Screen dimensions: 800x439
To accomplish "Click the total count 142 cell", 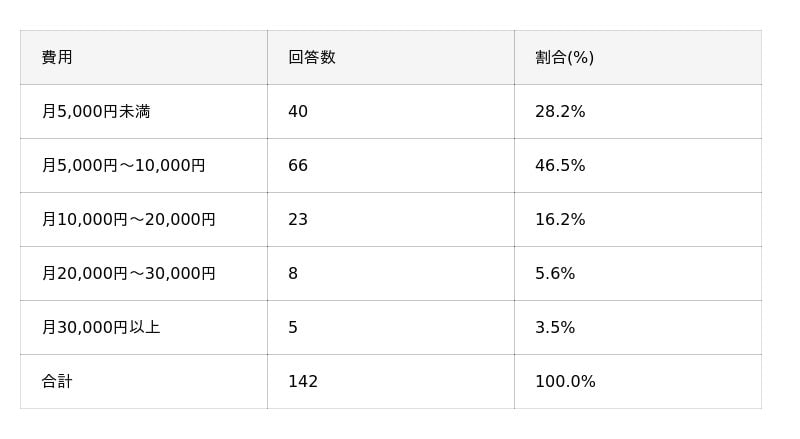I will [x=303, y=381].
